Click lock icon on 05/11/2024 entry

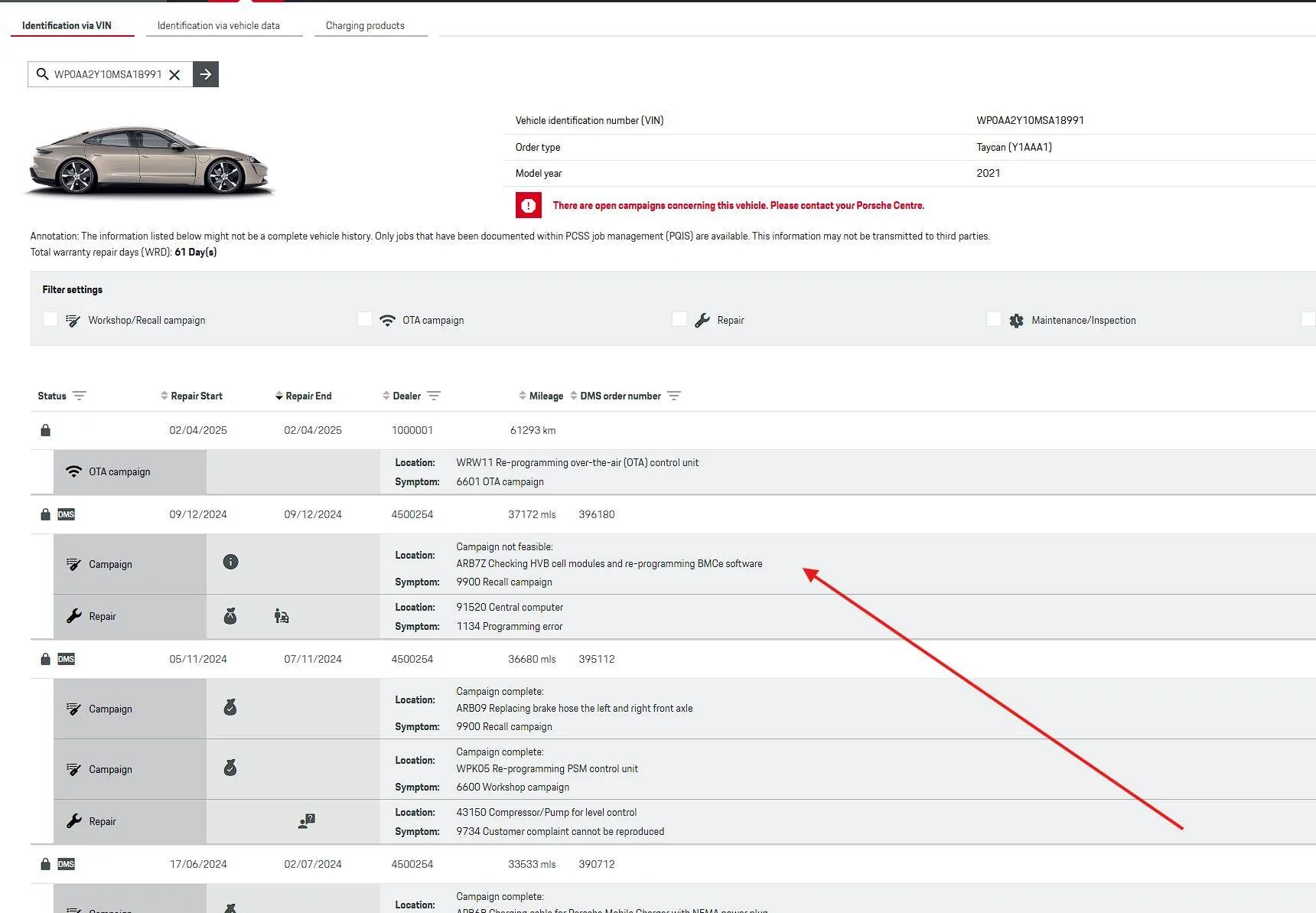click(x=45, y=659)
